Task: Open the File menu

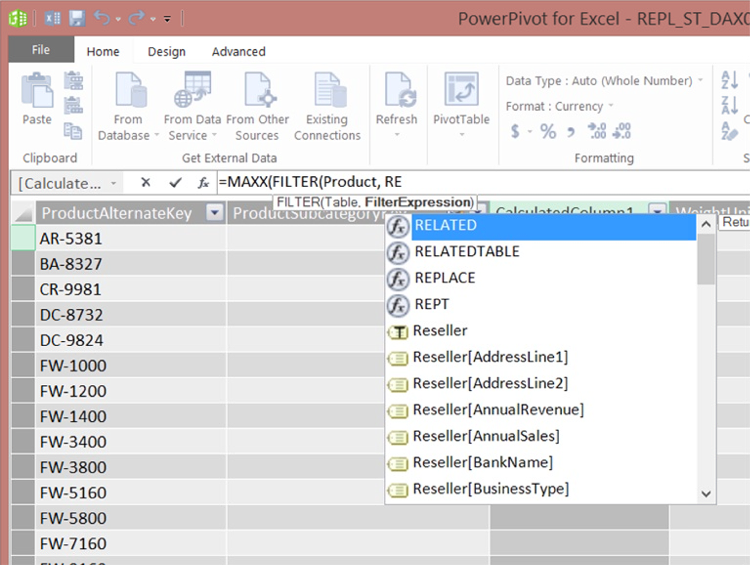Action: 41,50
